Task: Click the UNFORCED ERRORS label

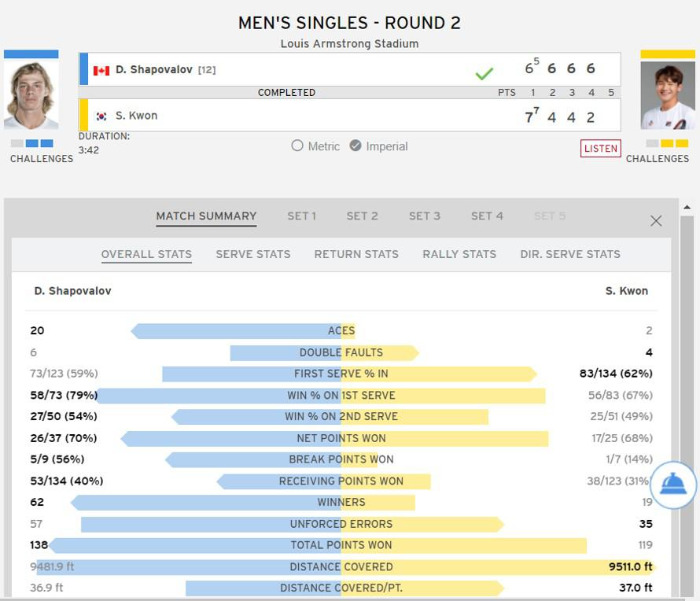Action: tap(341, 524)
